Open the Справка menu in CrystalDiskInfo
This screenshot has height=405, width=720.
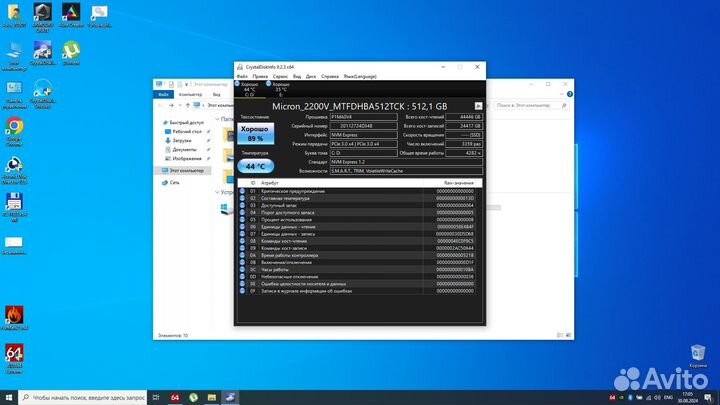(x=330, y=76)
